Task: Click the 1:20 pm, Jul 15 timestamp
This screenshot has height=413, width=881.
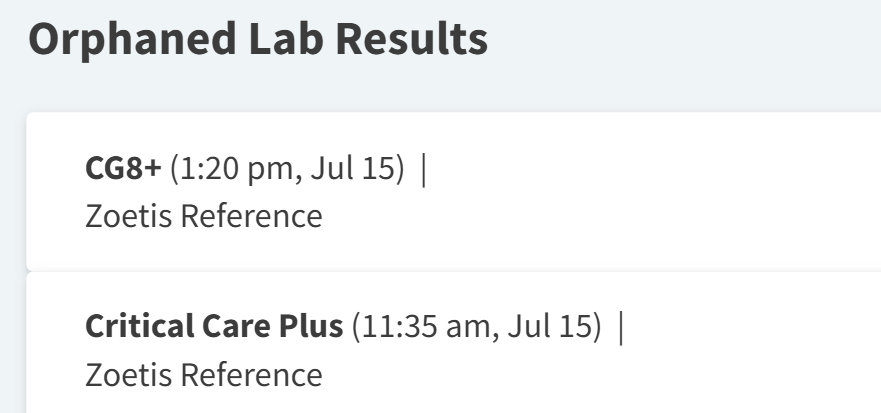Action: 287,169
